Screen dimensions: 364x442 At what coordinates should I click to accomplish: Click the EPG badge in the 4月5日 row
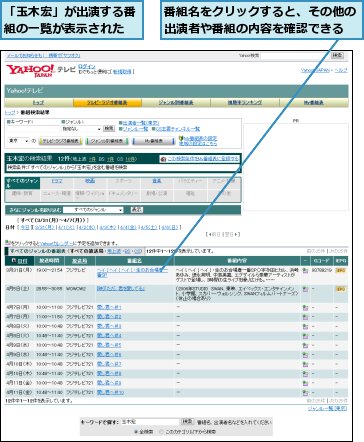tap(341, 289)
